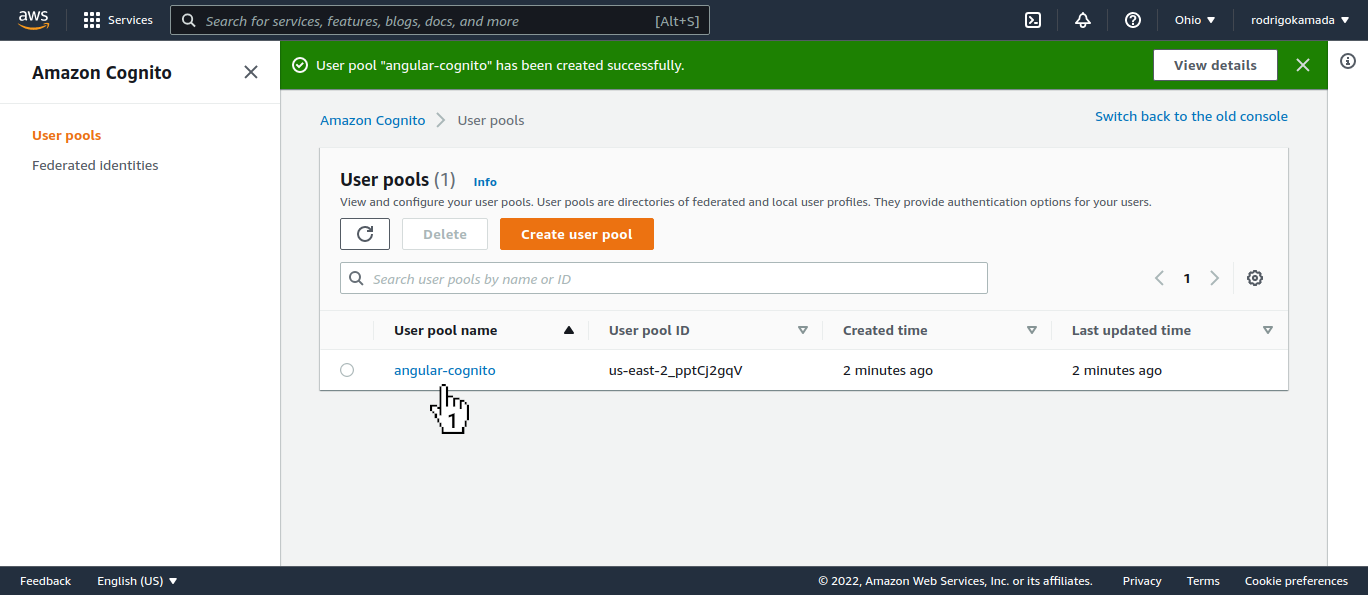Open the table preferences gear
The image size is (1368, 595).
pyautogui.click(x=1255, y=277)
